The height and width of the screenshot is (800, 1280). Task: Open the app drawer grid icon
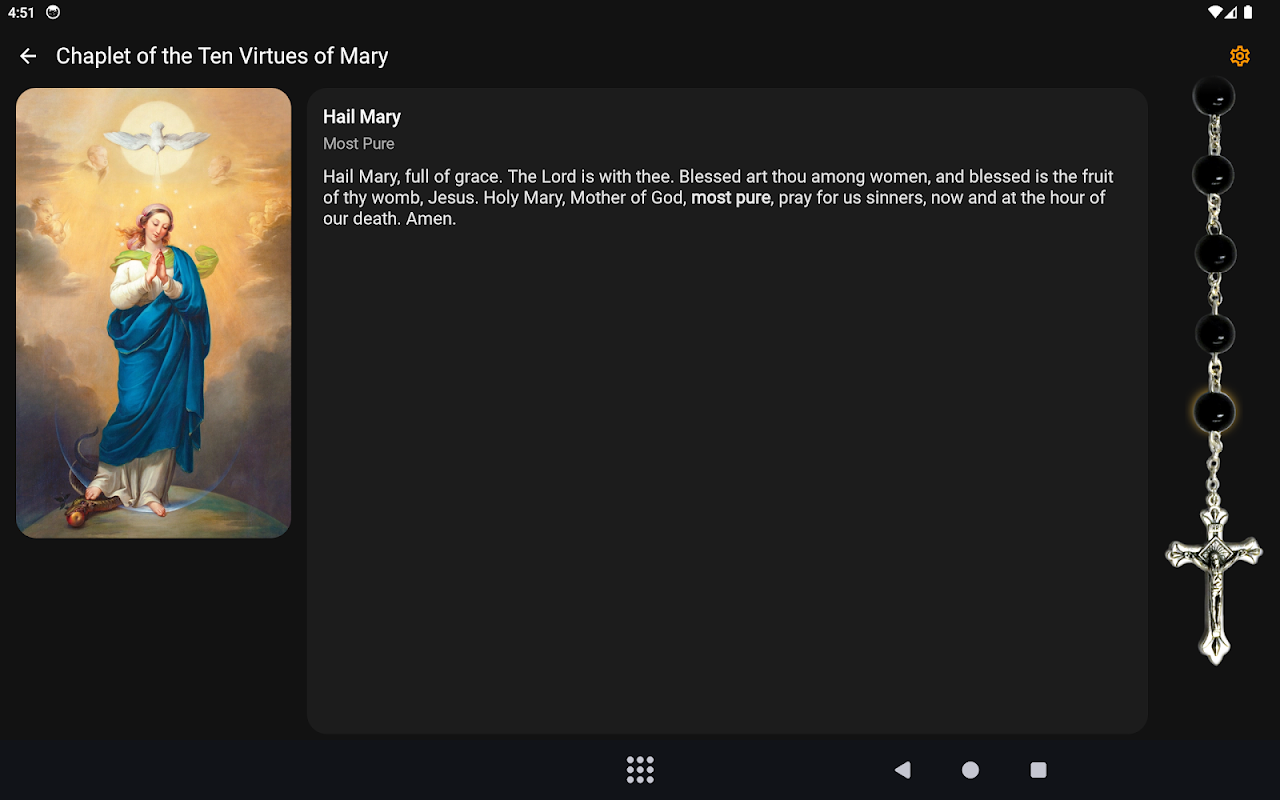pos(640,769)
